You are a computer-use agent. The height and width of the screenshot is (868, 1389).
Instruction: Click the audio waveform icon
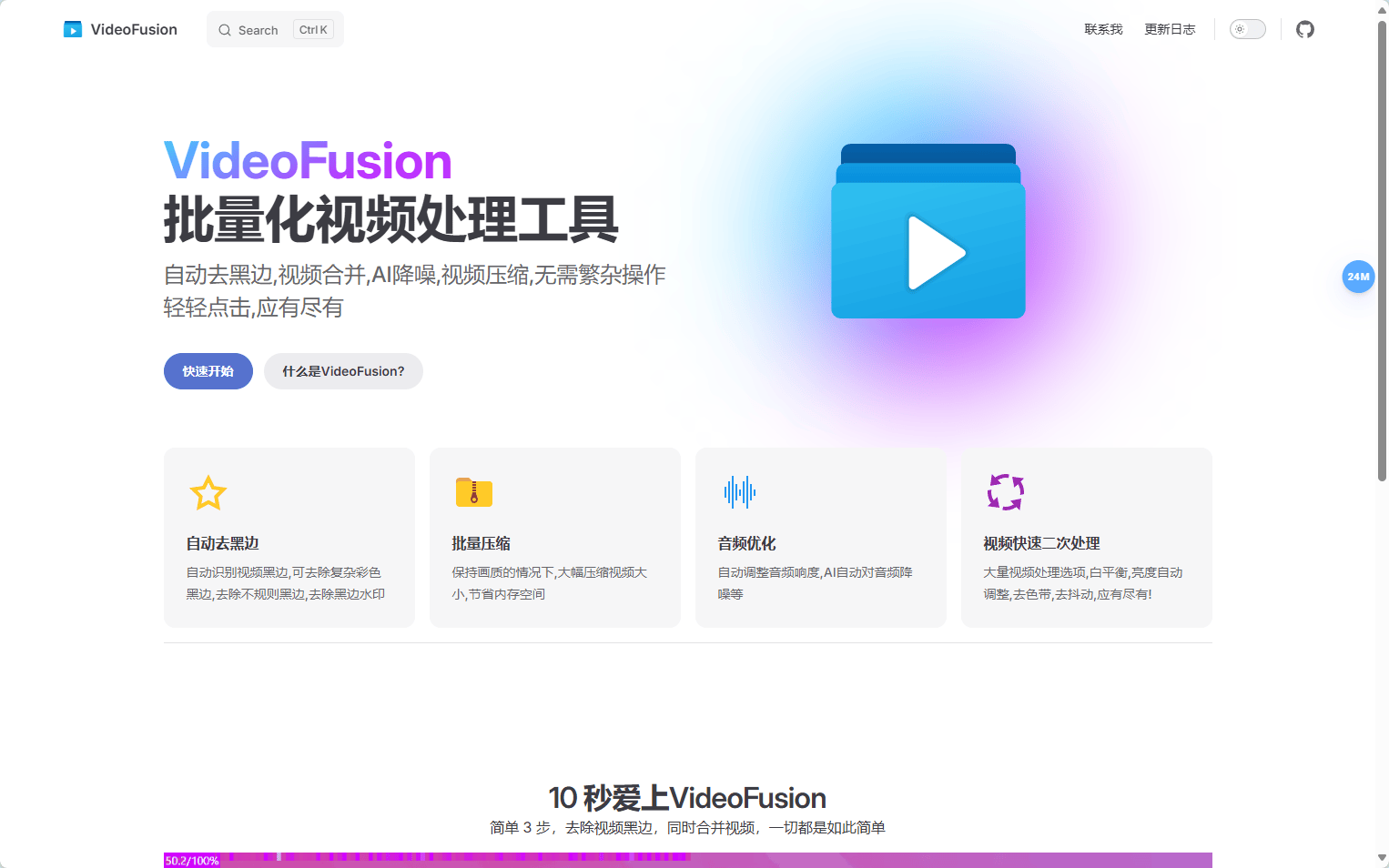740,492
